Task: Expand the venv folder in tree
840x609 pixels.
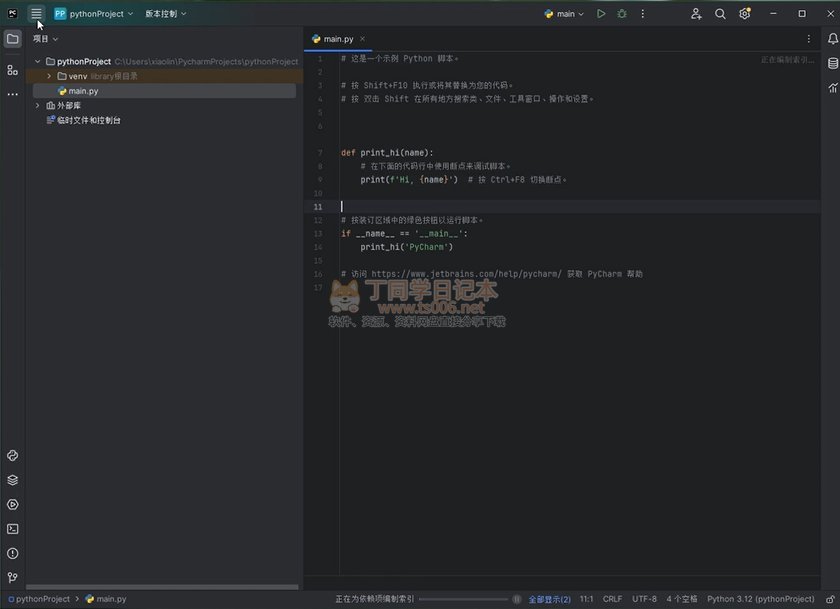Action: click(49, 76)
